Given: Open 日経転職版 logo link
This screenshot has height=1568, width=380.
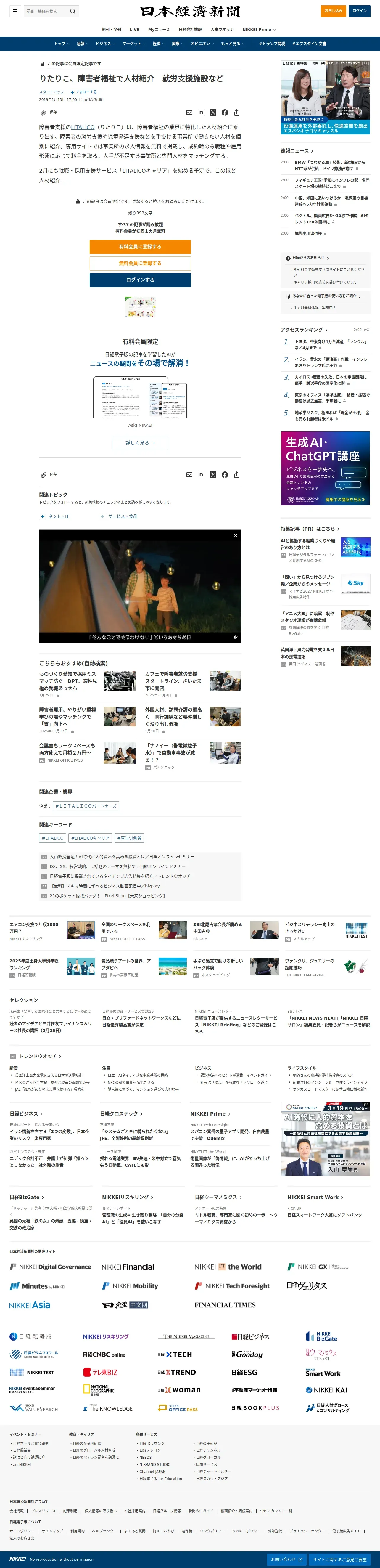Looking at the screenshot, I should click(30, 1337).
